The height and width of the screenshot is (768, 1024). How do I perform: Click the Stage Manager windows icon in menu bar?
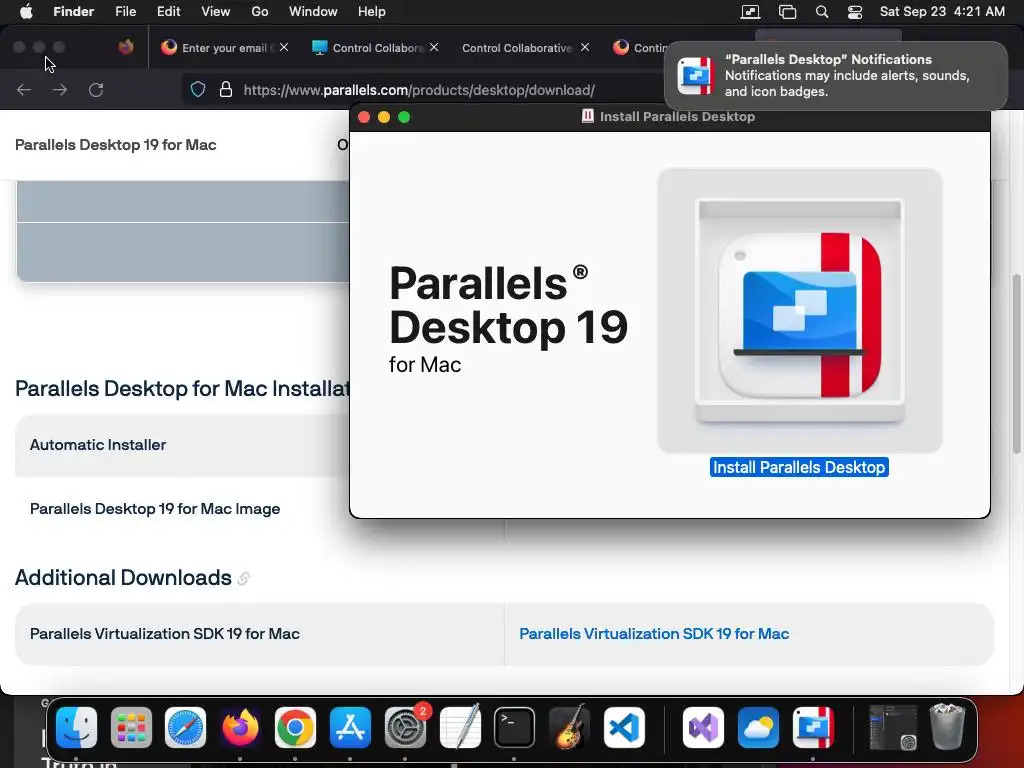point(788,12)
